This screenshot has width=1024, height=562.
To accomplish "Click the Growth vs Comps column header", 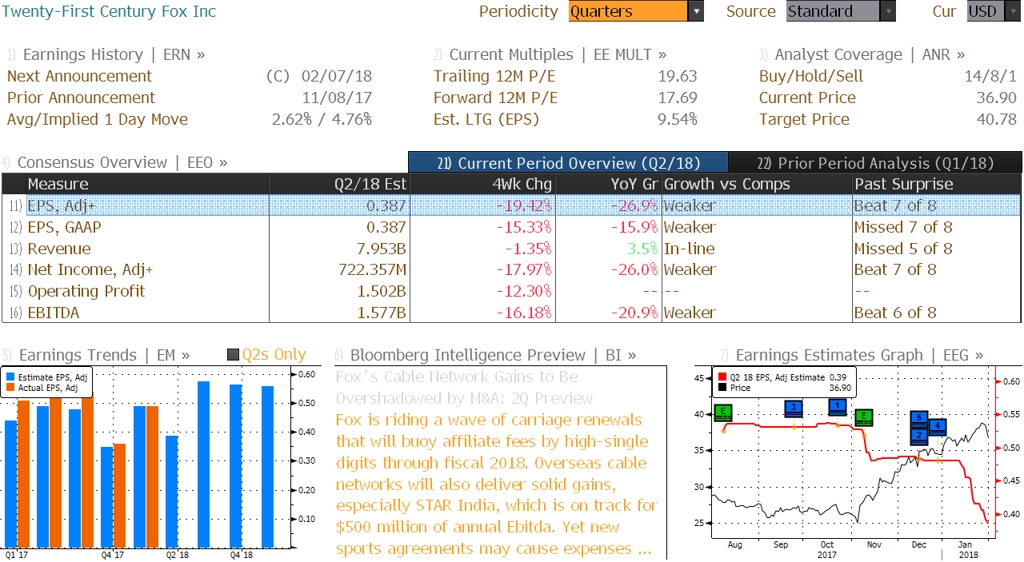I will 756,184.
